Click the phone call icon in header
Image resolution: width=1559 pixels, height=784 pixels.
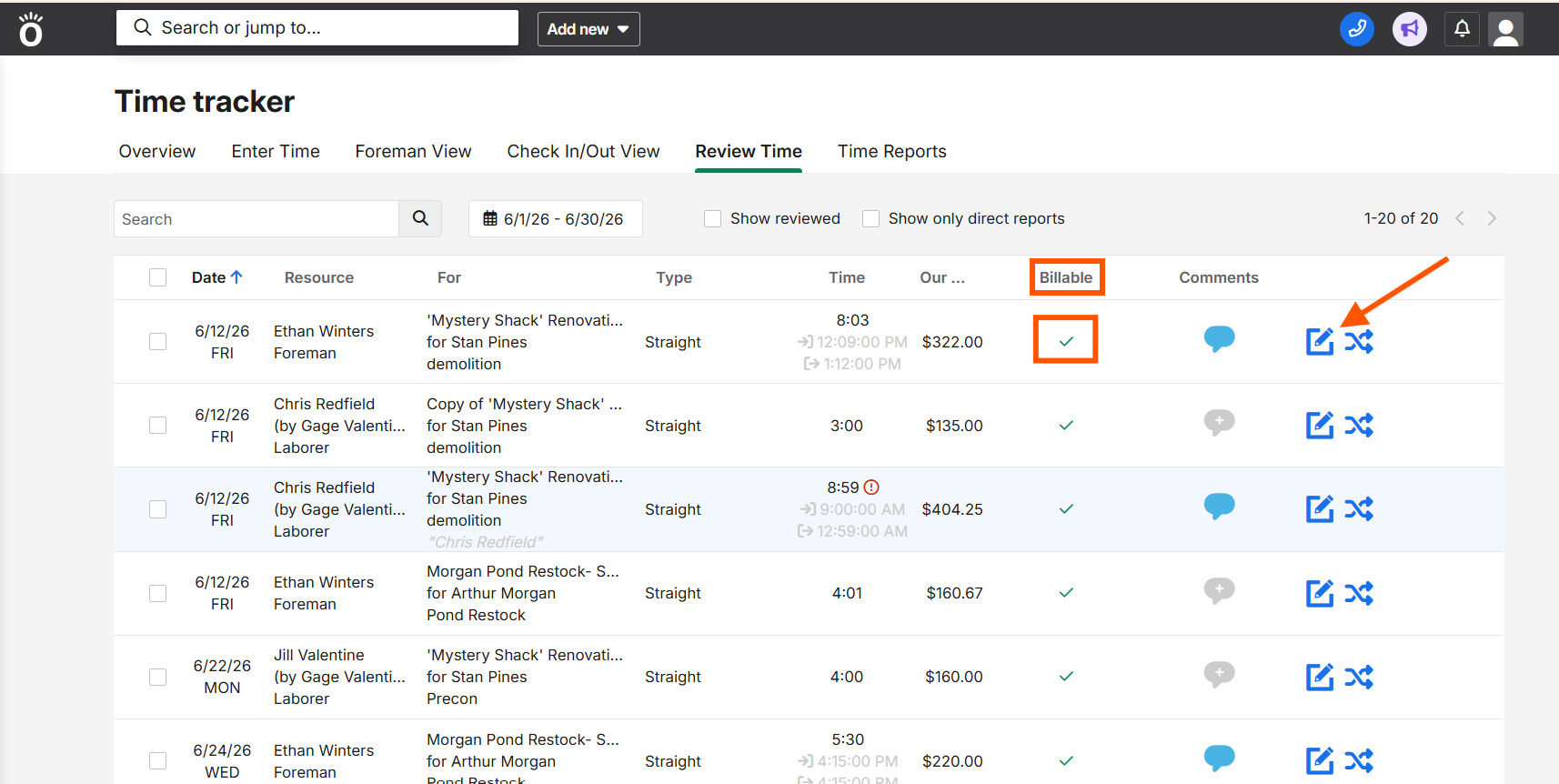1356,29
